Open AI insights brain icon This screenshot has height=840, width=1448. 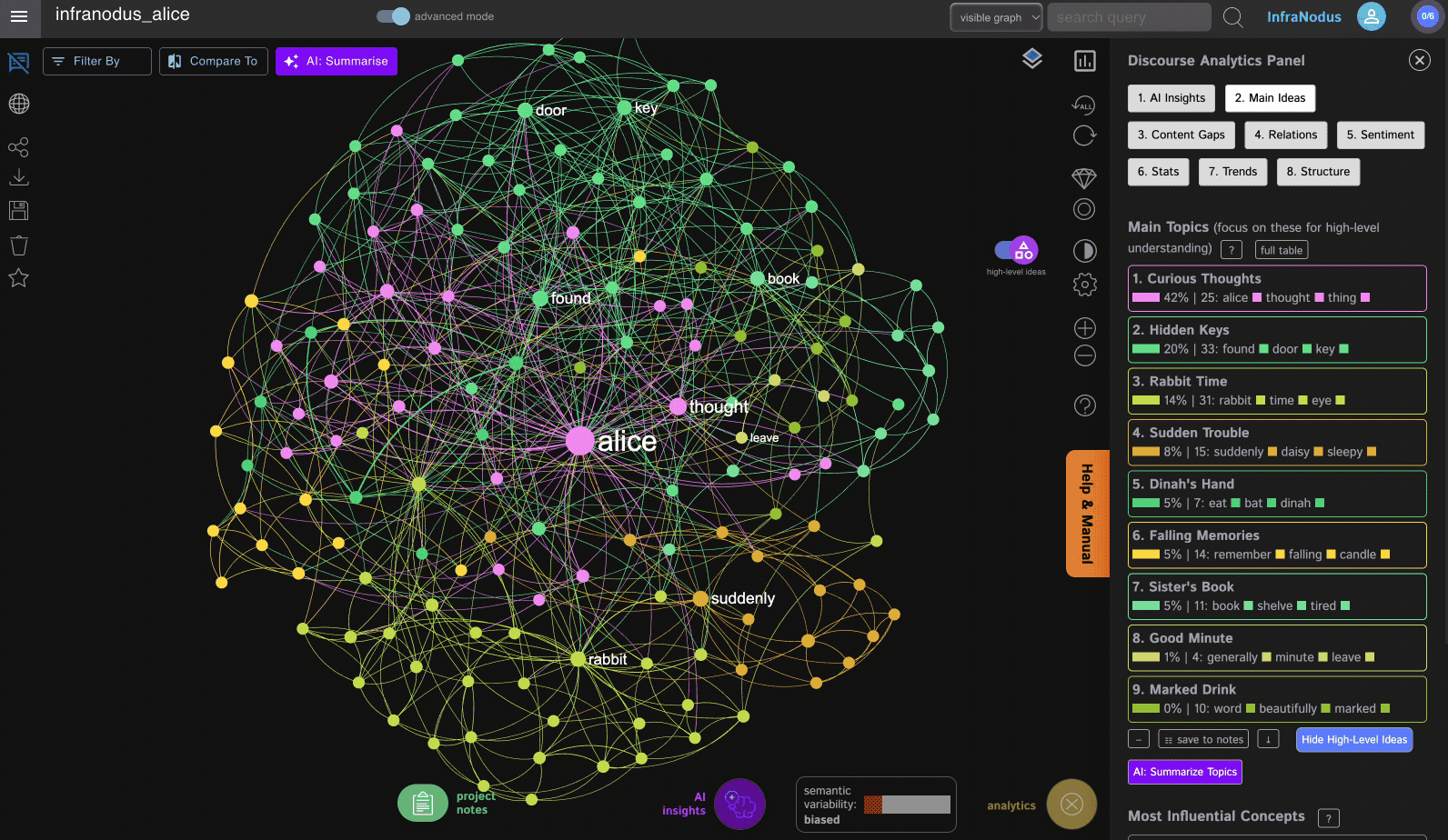pyautogui.click(x=739, y=804)
